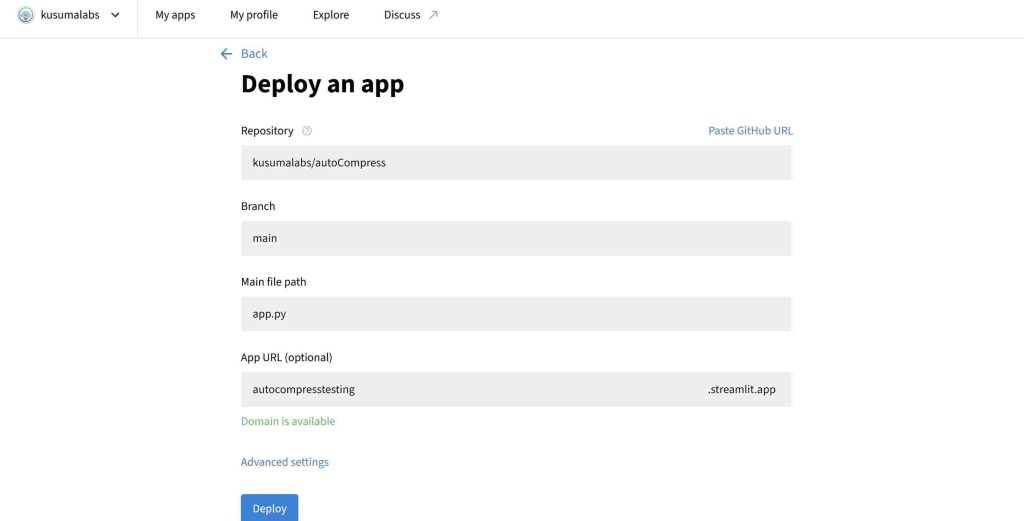The image size is (1024, 521).
Task: Open the My apps tab
Action: [175, 15]
